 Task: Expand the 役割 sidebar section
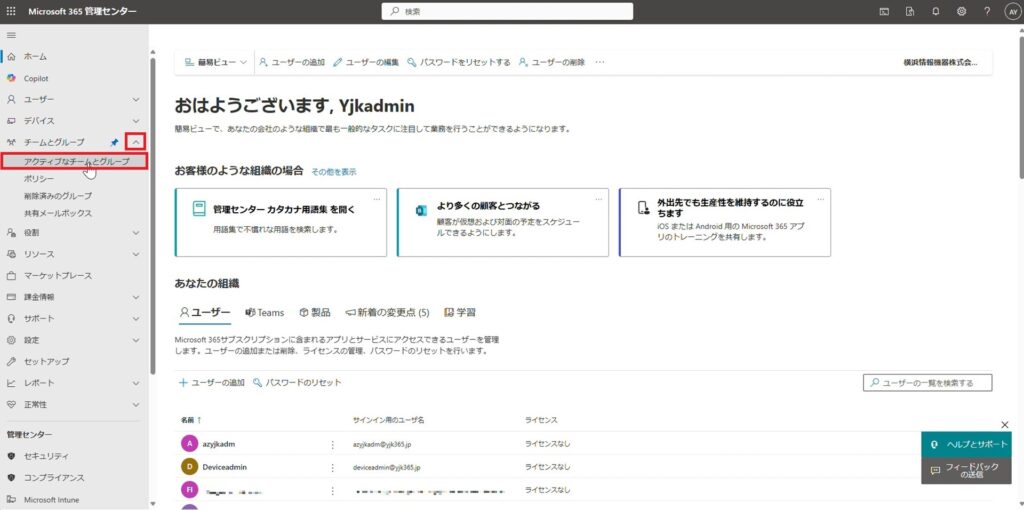(x=136, y=232)
